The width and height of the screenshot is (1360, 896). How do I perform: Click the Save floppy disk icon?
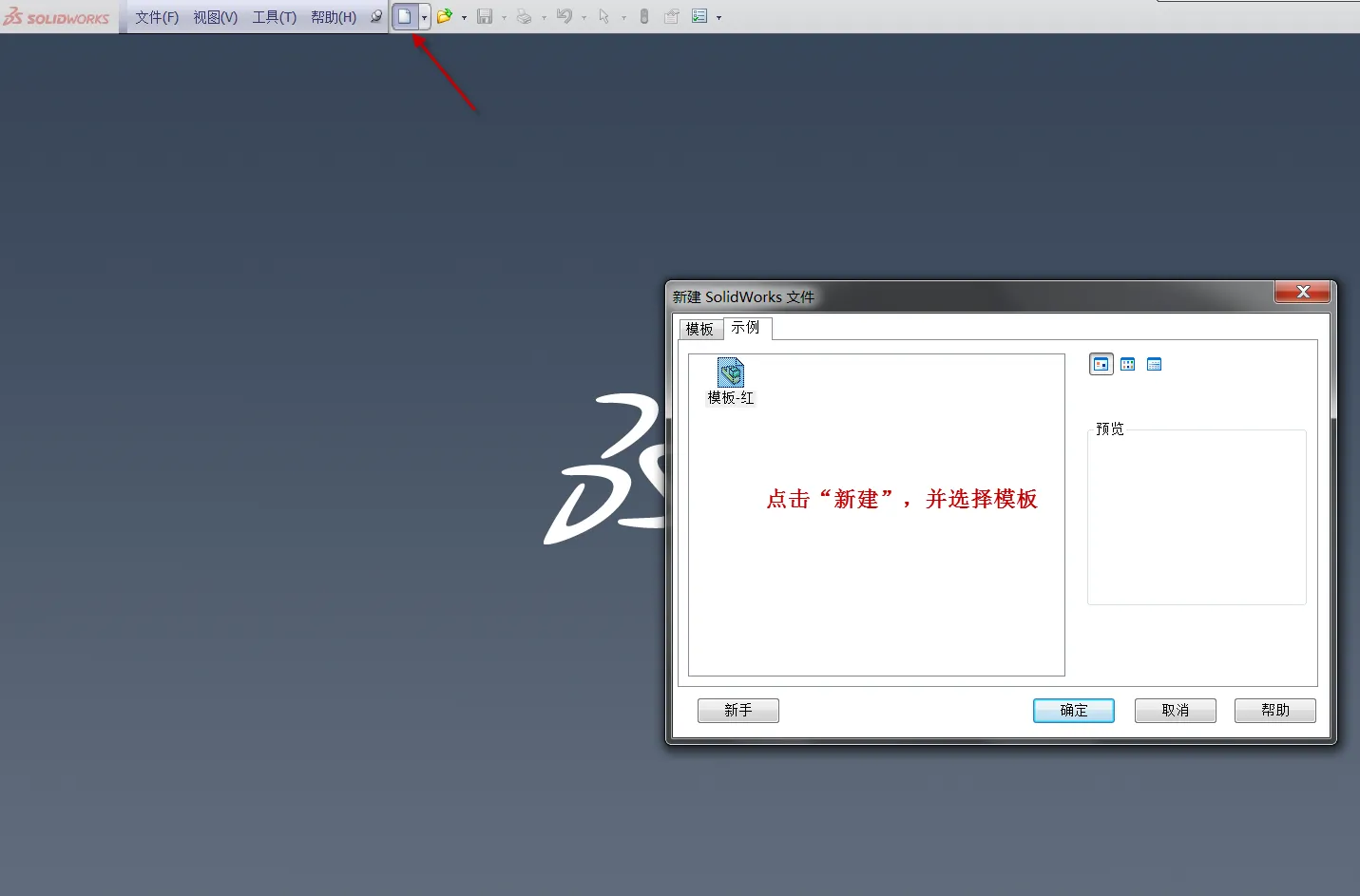[x=485, y=16]
